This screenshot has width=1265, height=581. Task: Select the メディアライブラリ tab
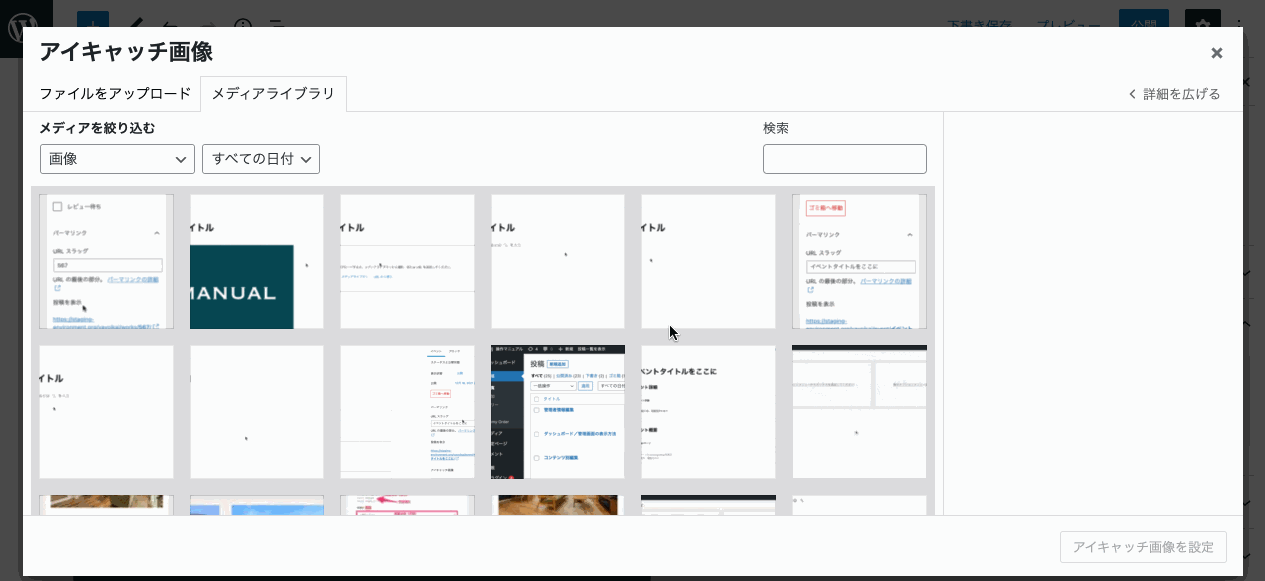tap(273, 94)
